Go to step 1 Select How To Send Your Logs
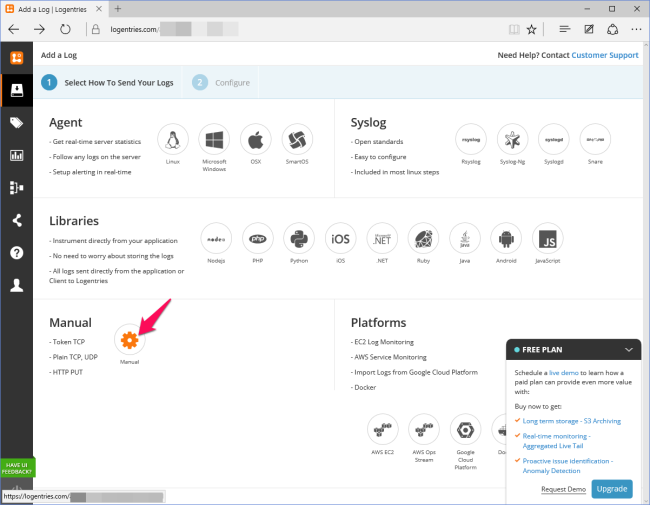650x505 pixels. (108, 83)
